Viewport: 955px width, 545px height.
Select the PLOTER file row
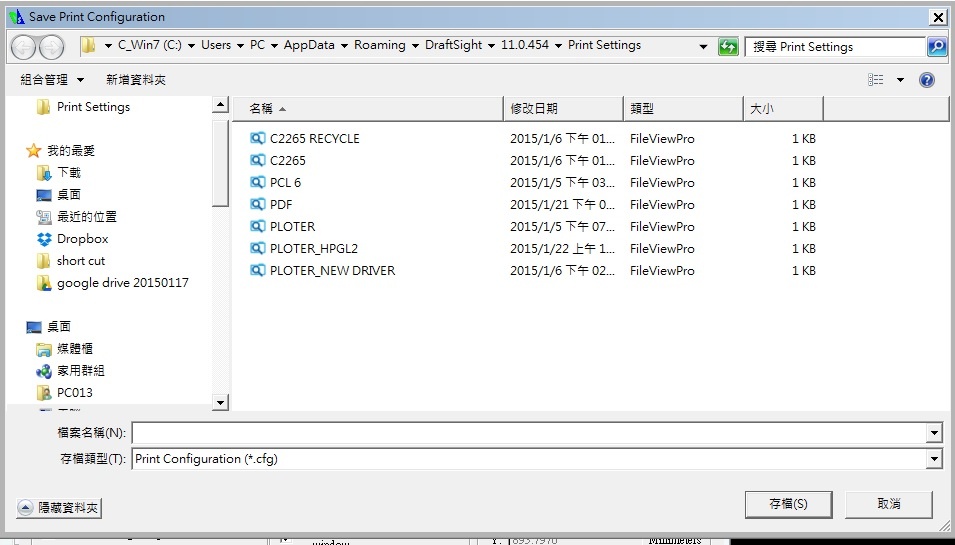533,226
